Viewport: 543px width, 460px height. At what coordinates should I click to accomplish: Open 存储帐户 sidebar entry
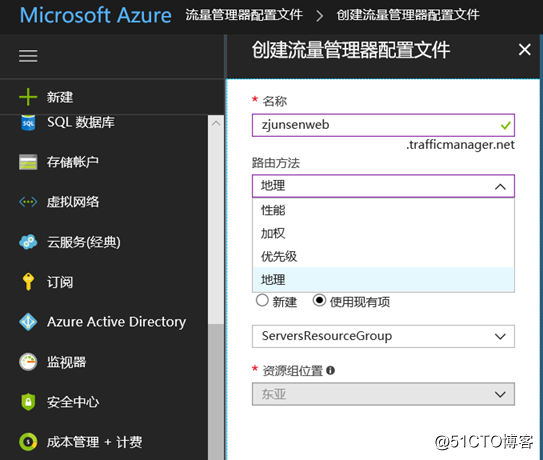[x=73, y=162]
